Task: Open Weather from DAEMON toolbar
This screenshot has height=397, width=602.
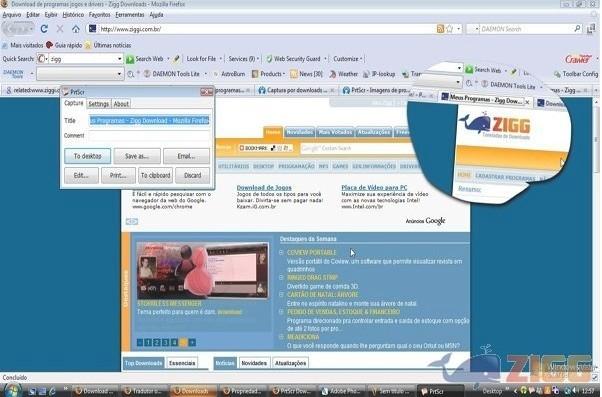Action: (344, 74)
